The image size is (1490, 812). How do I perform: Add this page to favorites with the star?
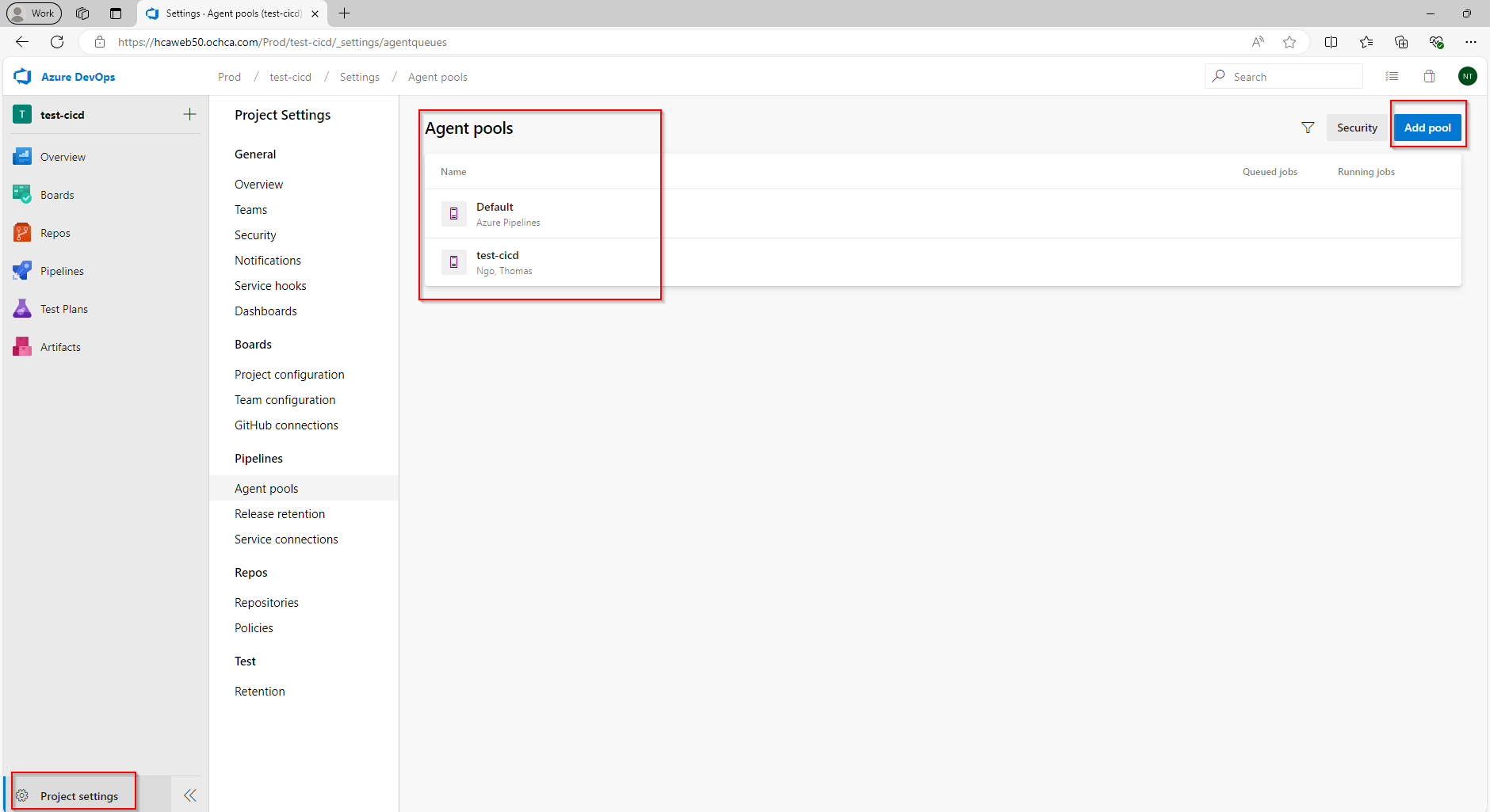(x=1289, y=42)
